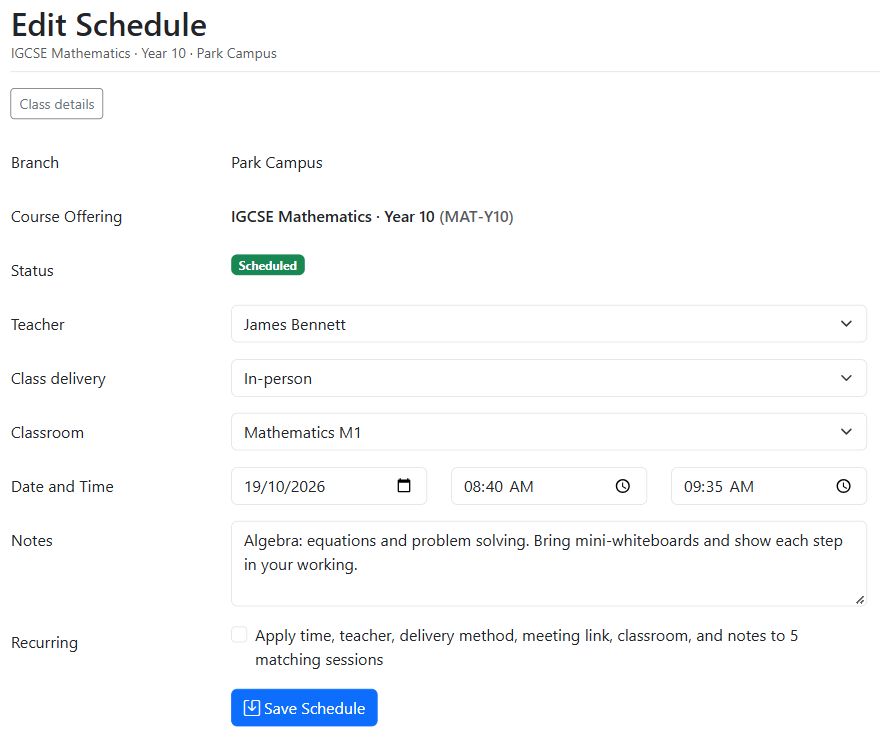The image size is (880, 740).
Task: Click the Edit Schedule heading
Action: (x=109, y=25)
